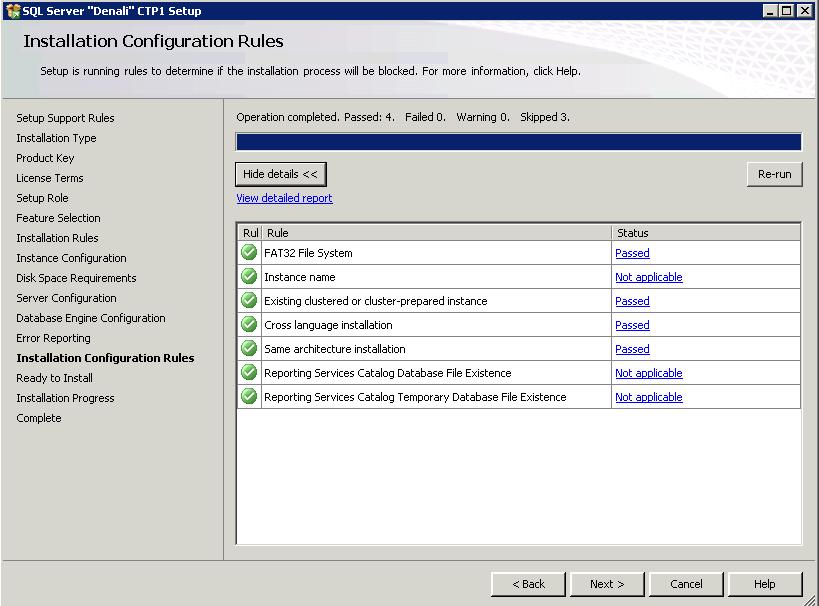
Task: Open Passed status link for FAT32 File System
Action: (632, 253)
